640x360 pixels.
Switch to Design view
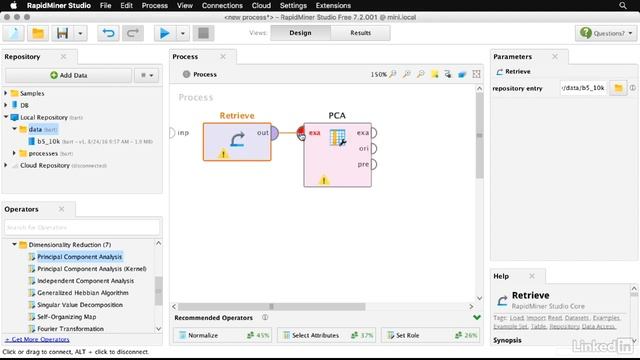tap(300, 33)
